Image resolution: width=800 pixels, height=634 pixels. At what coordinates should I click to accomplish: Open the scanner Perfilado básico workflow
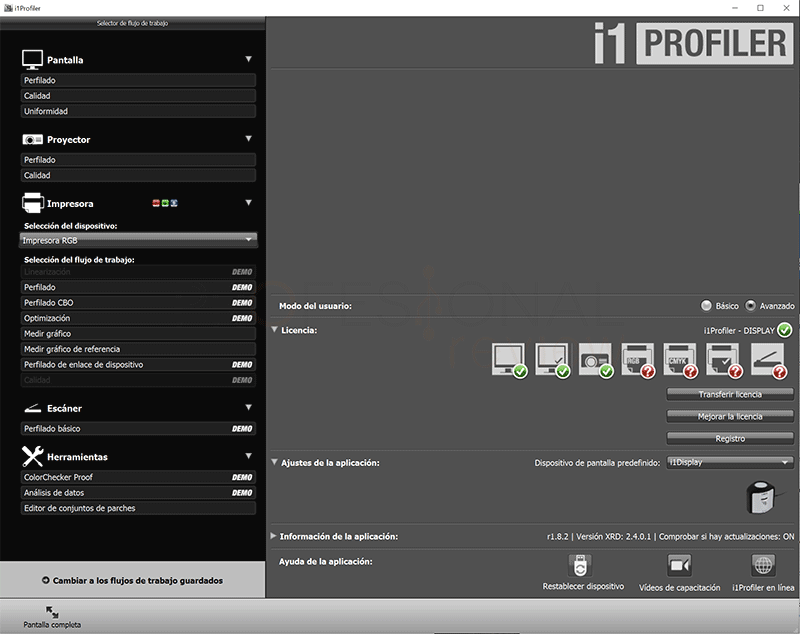pyautogui.click(x=138, y=428)
